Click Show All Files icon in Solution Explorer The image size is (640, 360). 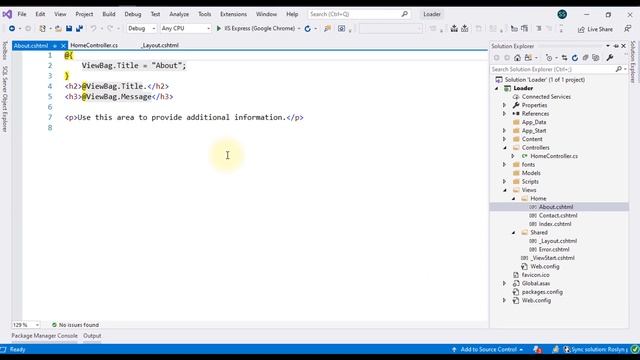click(596, 58)
